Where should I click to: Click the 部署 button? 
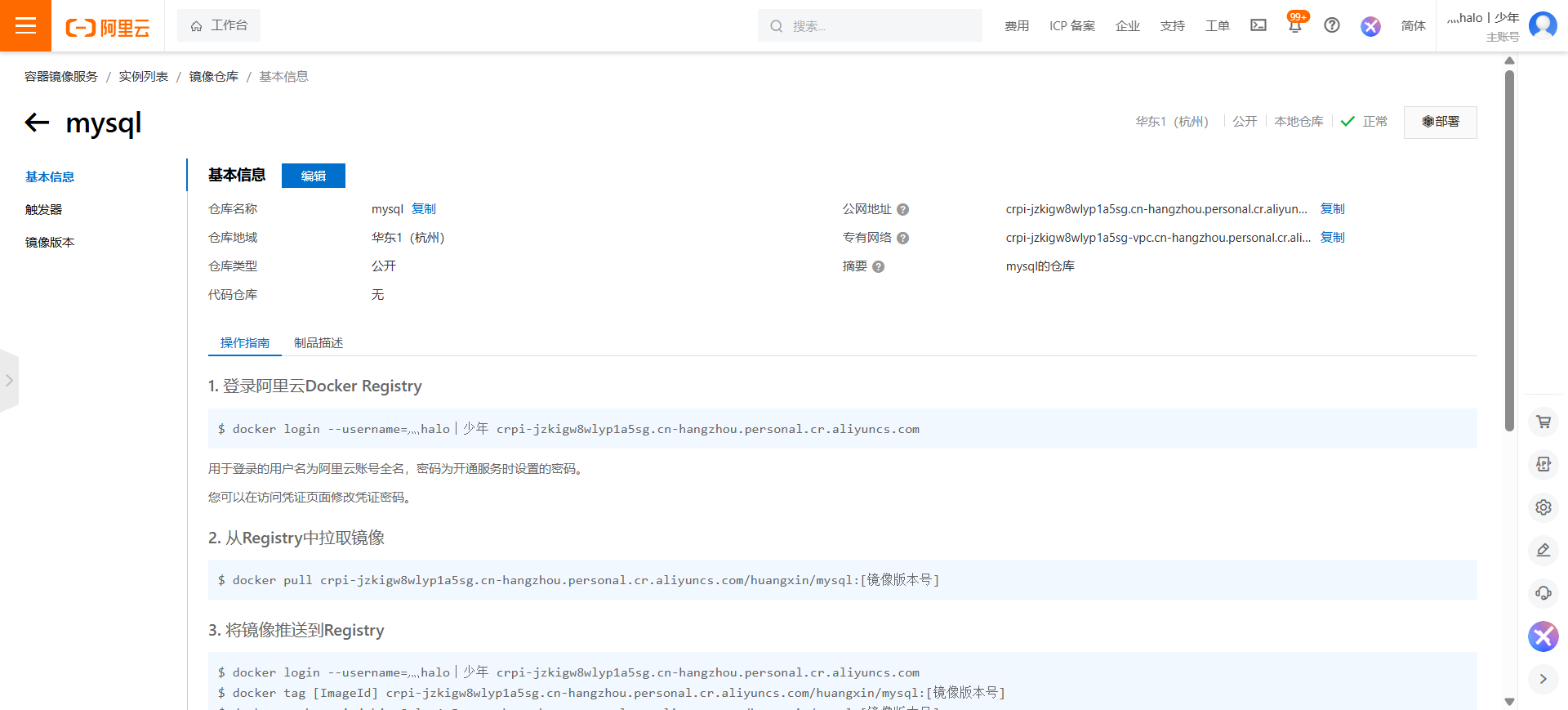1440,122
